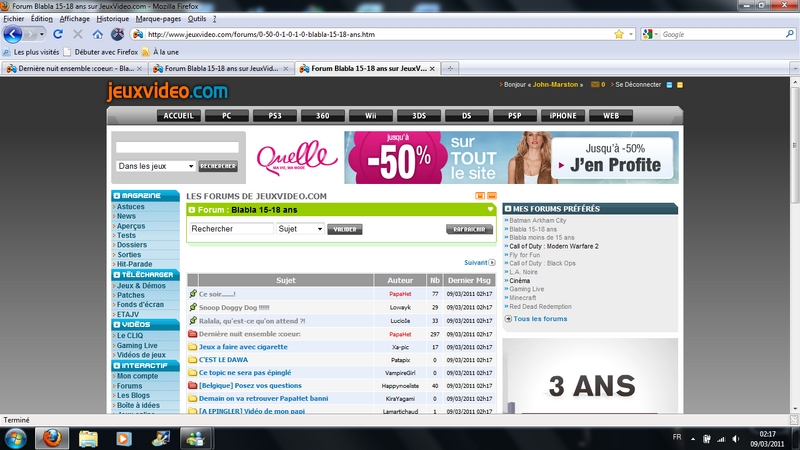The height and width of the screenshot is (450, 800).
Task: Click the VALIDER button
Action: coord(345,230)
